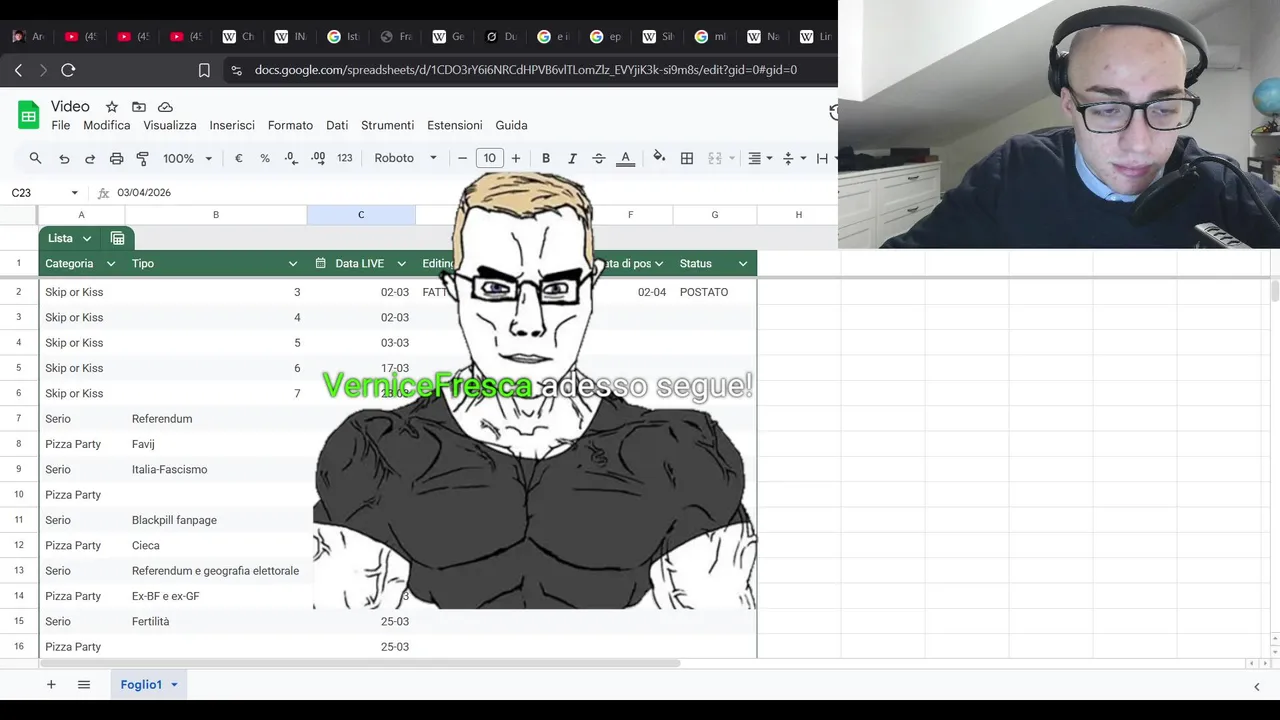1280x720 pixels.
Task: Click the table view icon beside Lista
Action: [117, 238]
